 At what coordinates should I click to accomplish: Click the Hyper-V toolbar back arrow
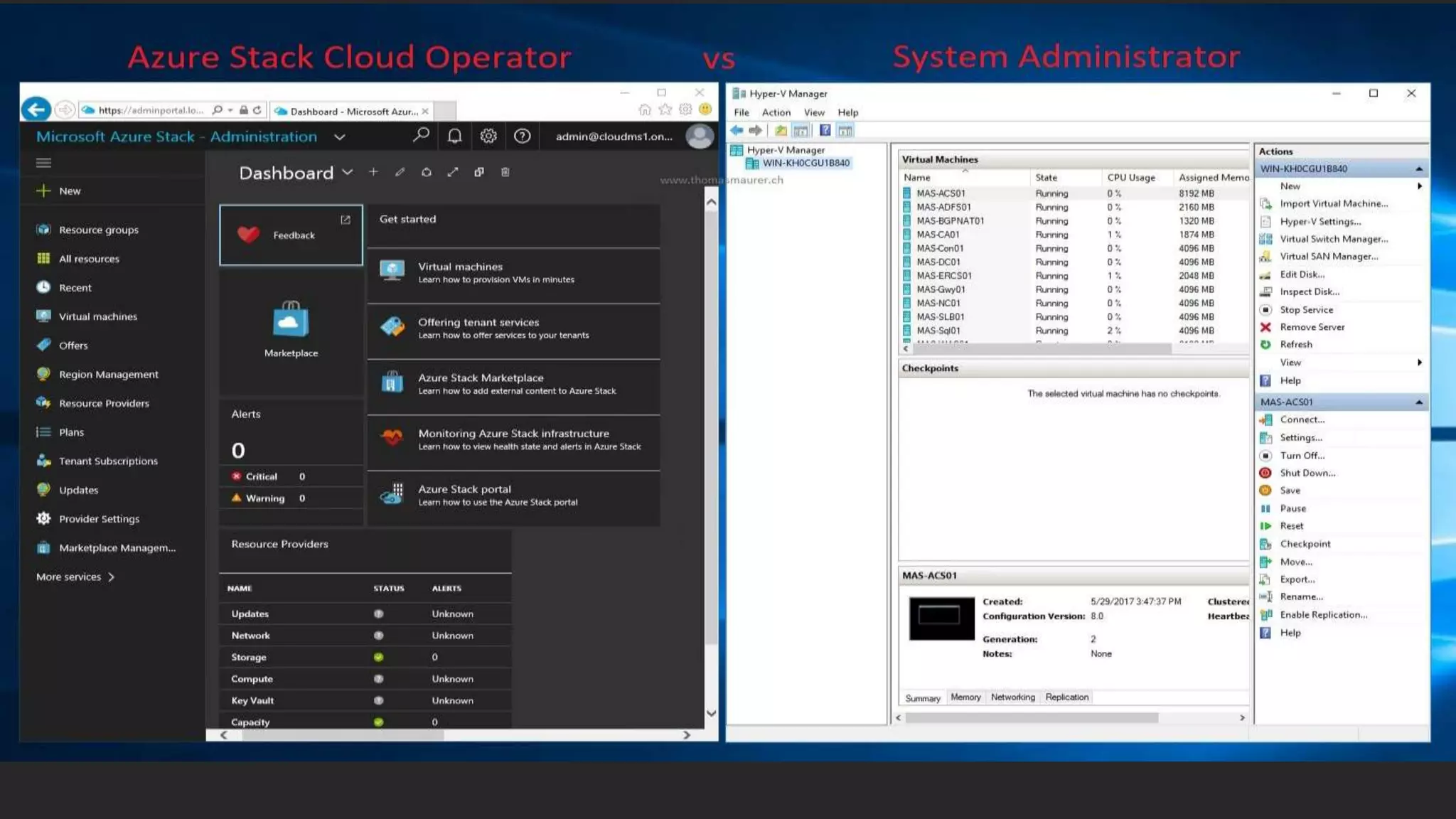[x=737, y=131]
